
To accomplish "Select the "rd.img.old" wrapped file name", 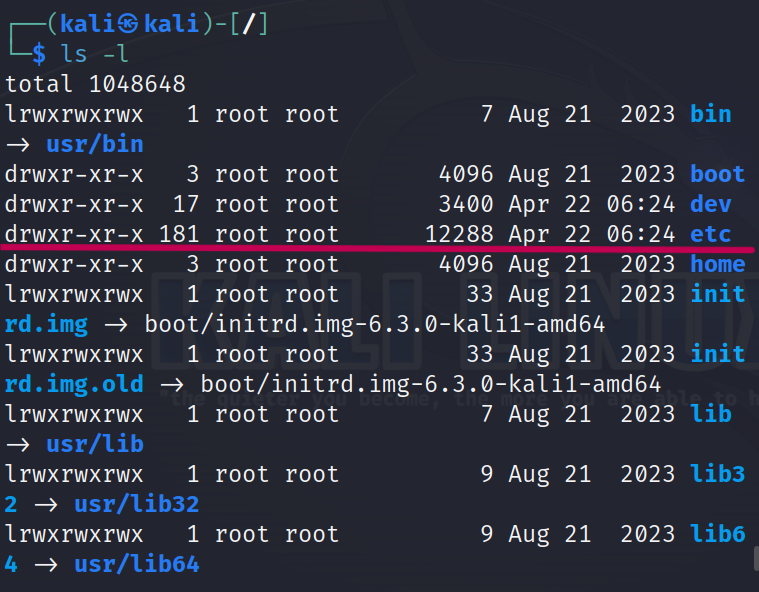I will 74,384.
